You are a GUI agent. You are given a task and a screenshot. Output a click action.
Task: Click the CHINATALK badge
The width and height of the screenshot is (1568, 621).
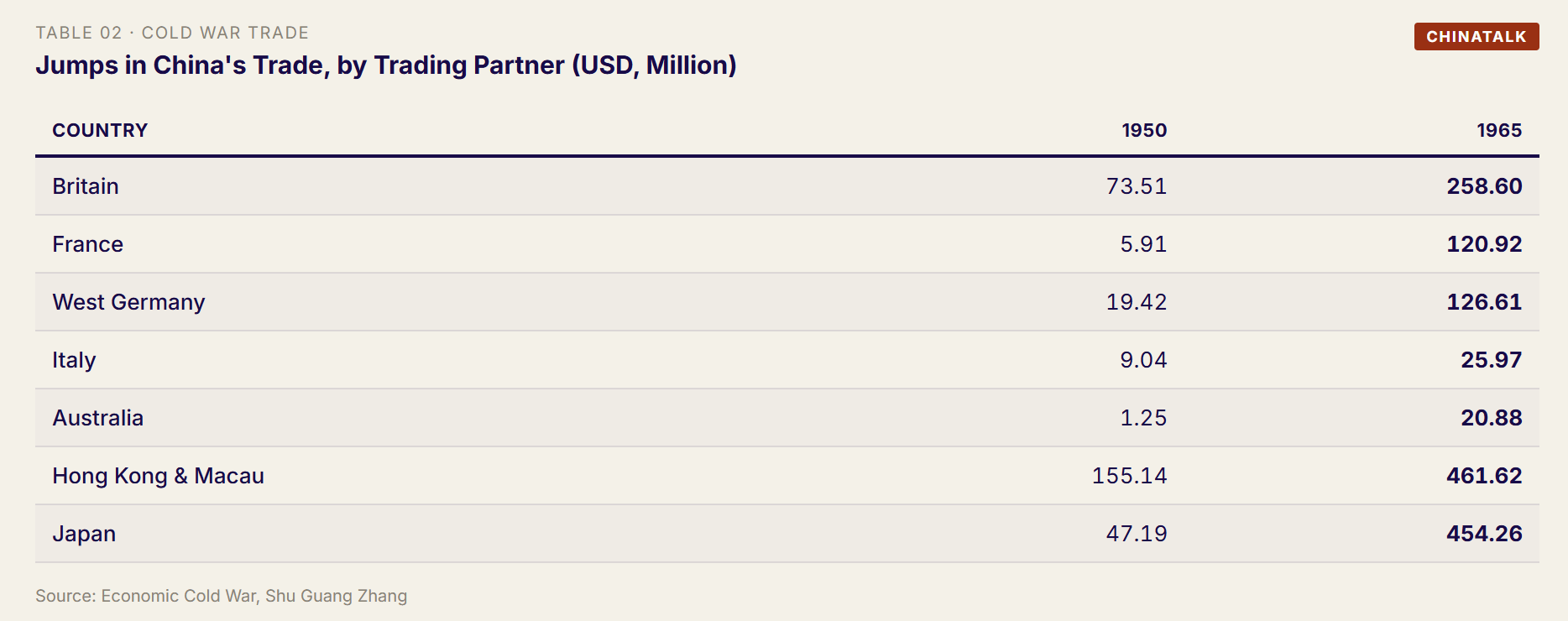click(1477, 37)
